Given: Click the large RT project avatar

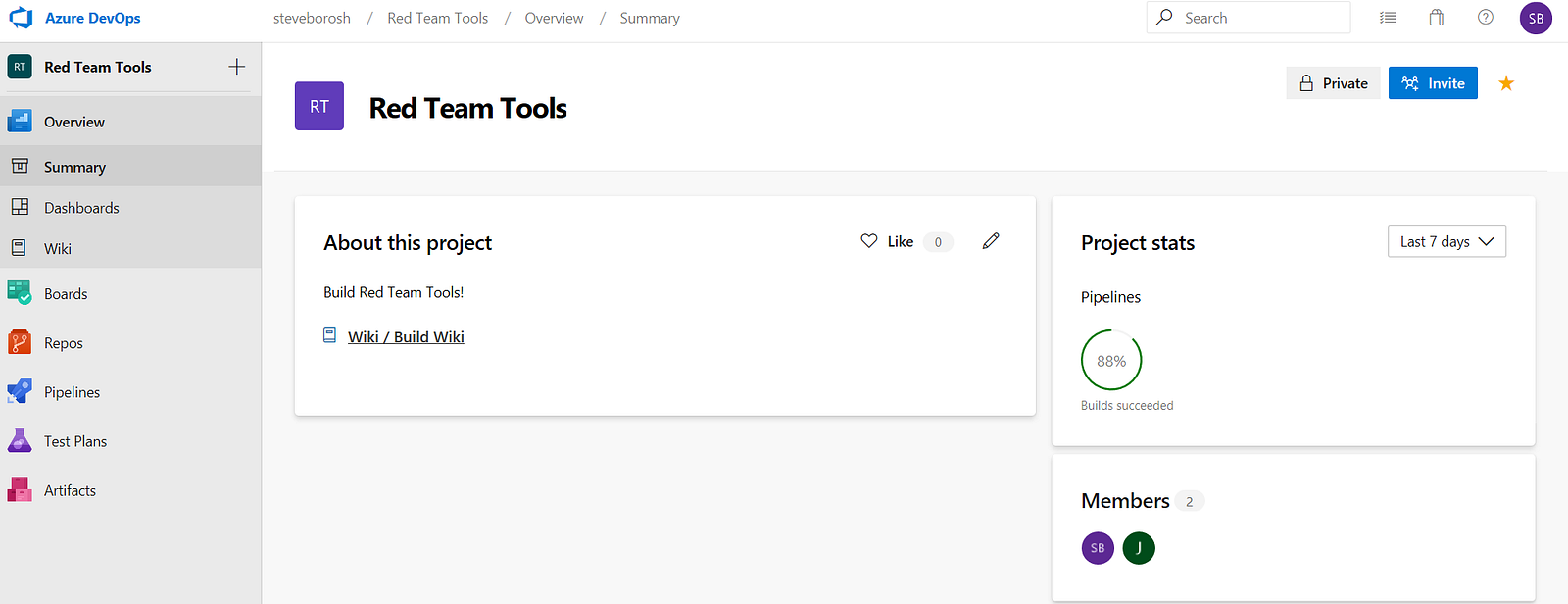Looking at the screenshot, I should tap(319, 106).
